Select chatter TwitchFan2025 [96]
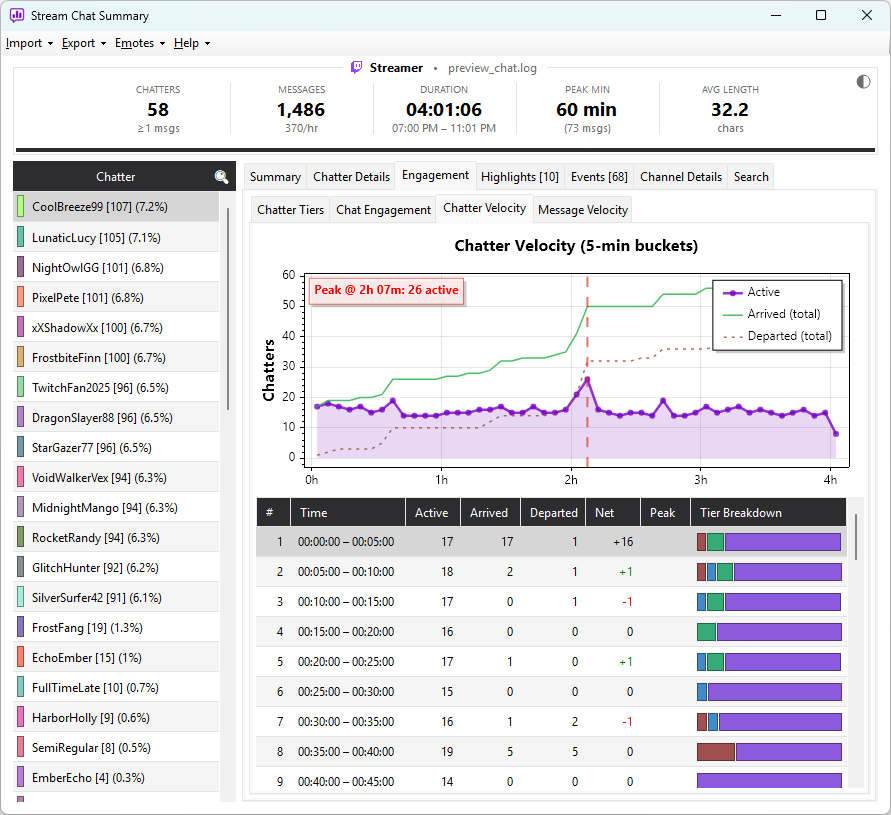The height and width of the screenshot is (815, 891). (x=116, y=388)
